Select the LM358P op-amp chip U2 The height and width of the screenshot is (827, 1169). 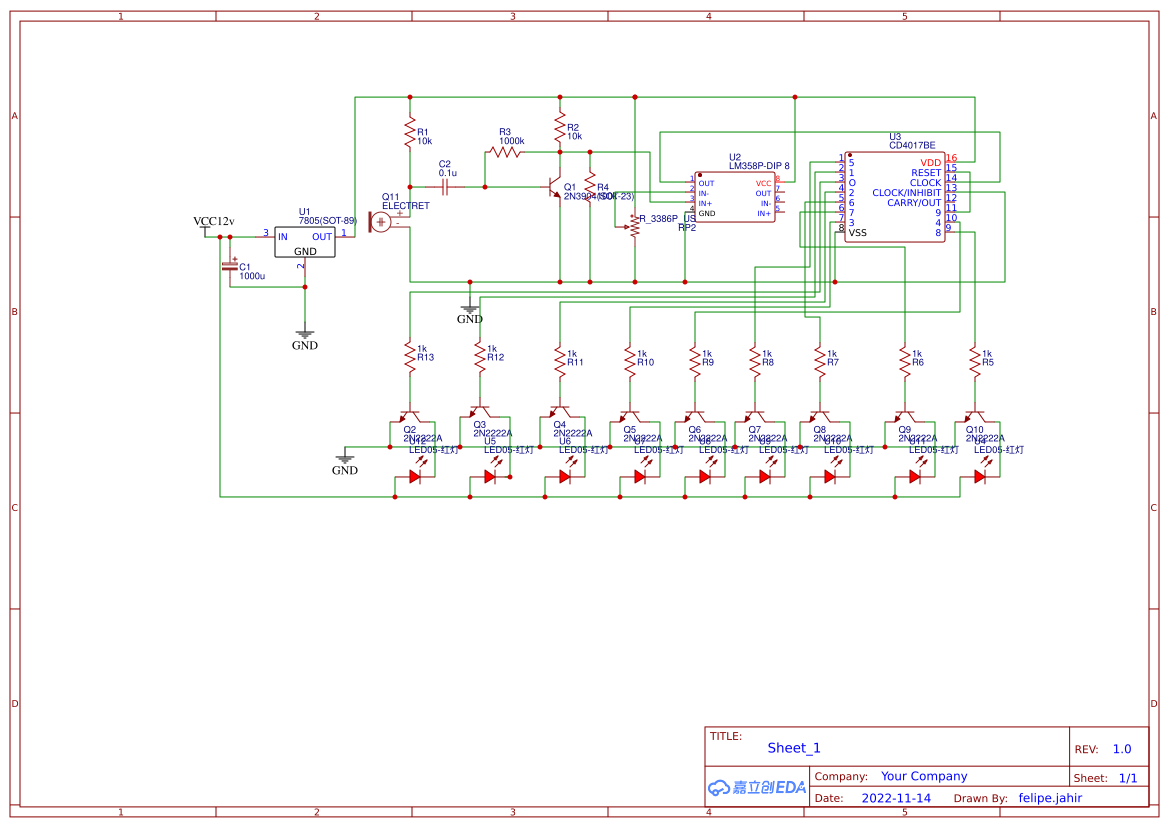click(x=735, y=196)
